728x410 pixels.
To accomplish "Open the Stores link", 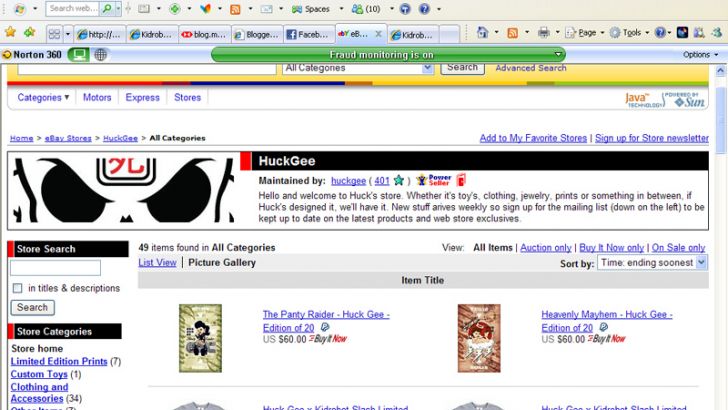I will (188, 98).
